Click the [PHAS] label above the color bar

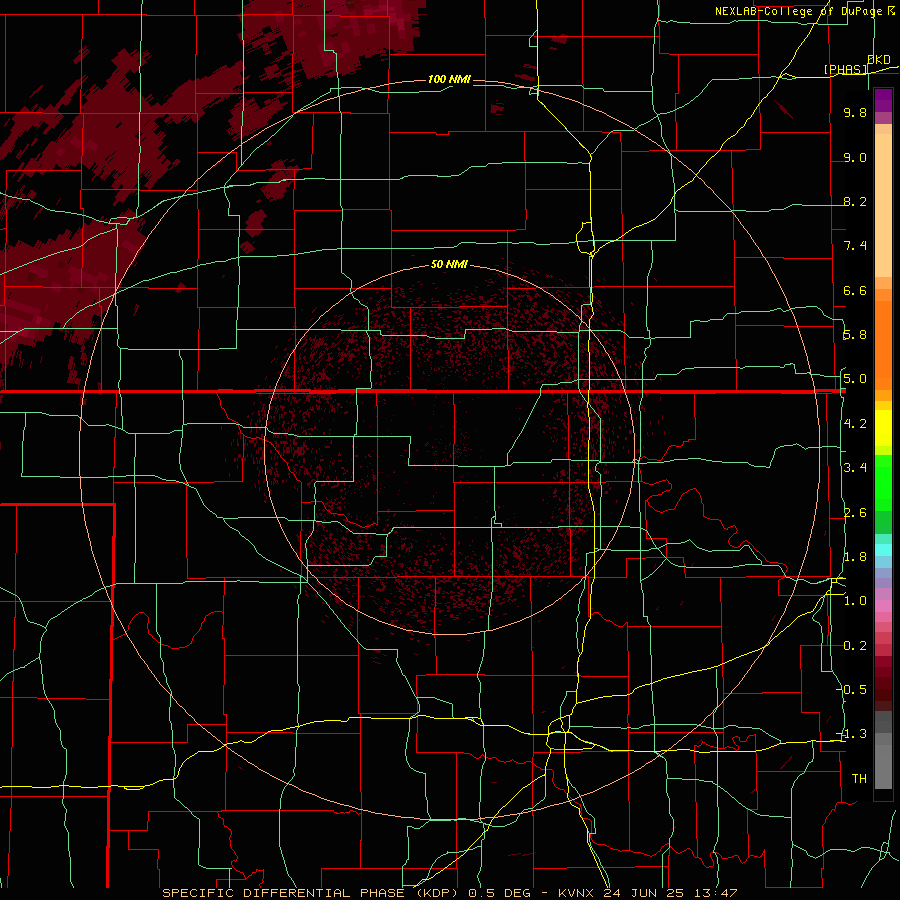pyautogui.click(x=846, y=69)
